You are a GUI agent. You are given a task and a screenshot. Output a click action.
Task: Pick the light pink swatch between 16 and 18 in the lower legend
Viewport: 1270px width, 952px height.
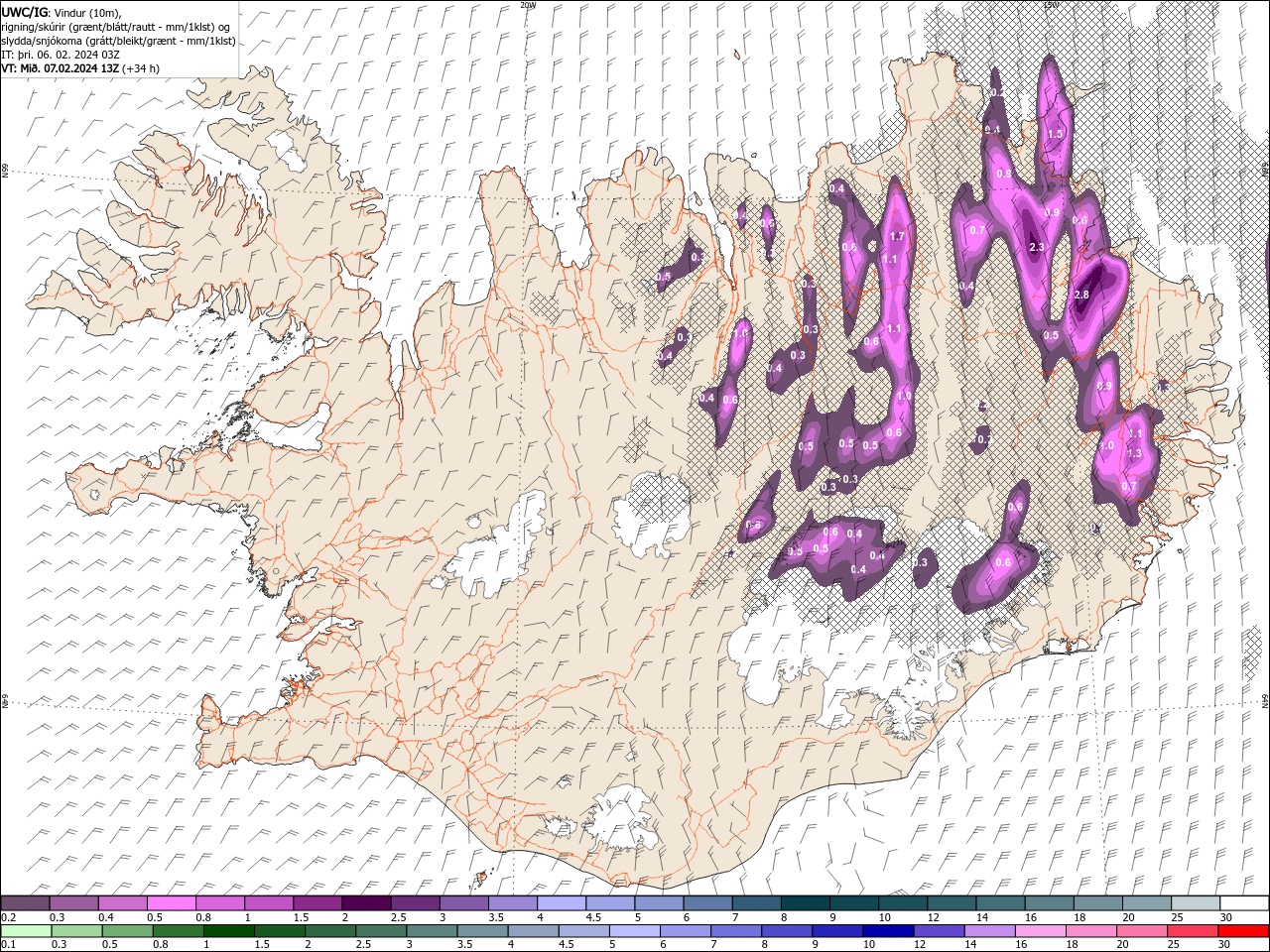1039,931
